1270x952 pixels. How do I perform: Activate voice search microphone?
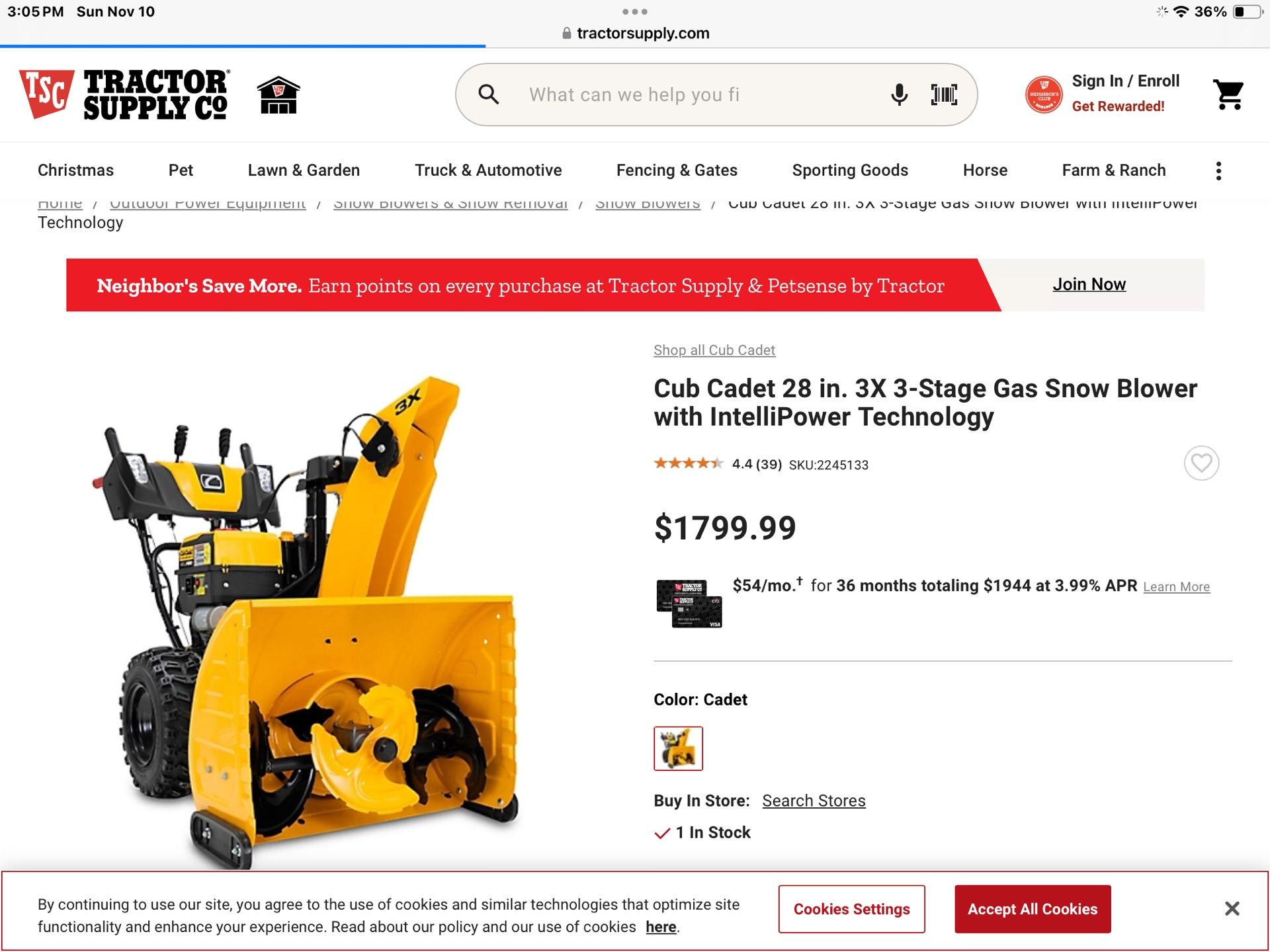(899, 95)
